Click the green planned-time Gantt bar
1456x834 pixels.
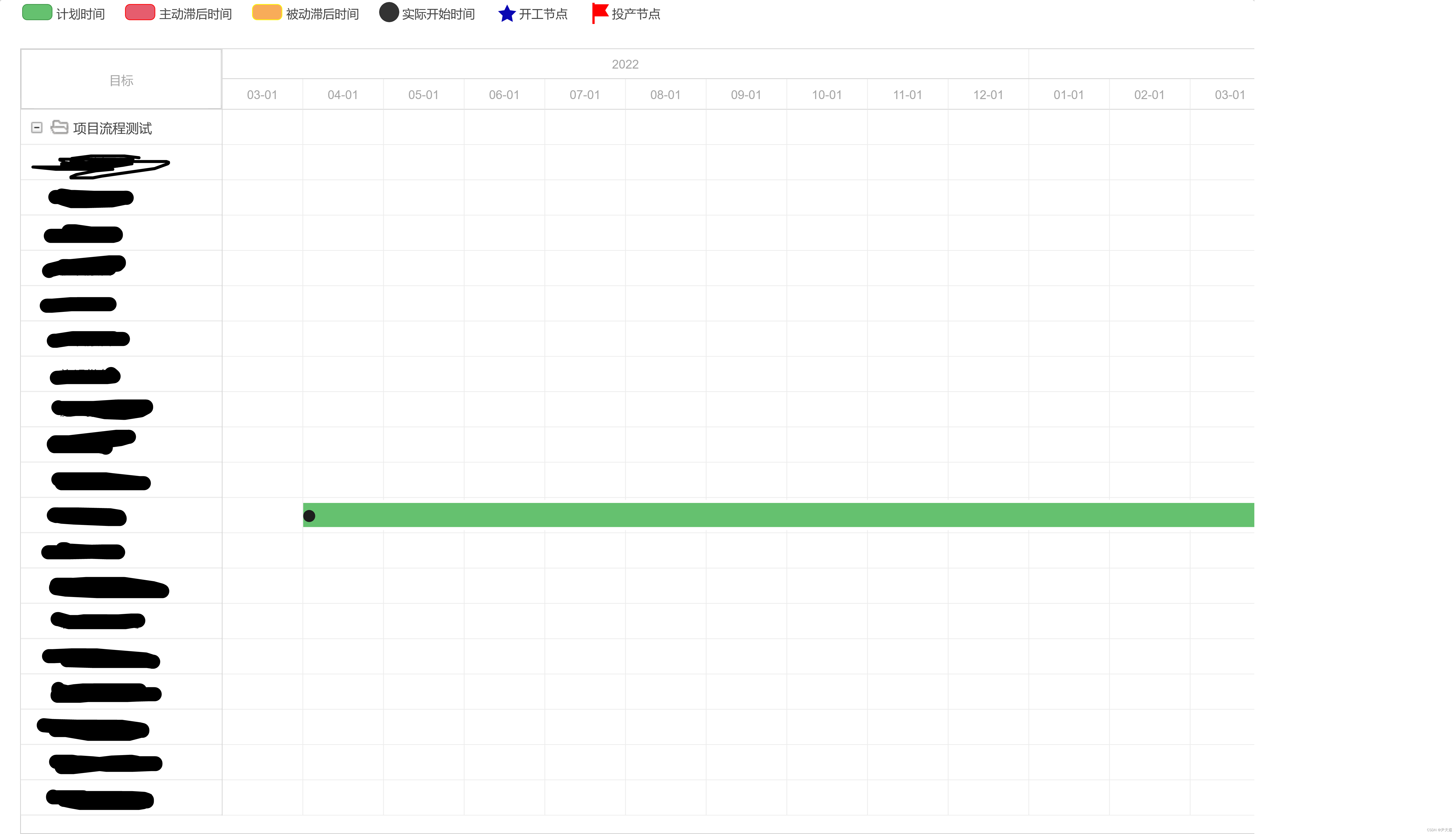[x=779, y=515]
